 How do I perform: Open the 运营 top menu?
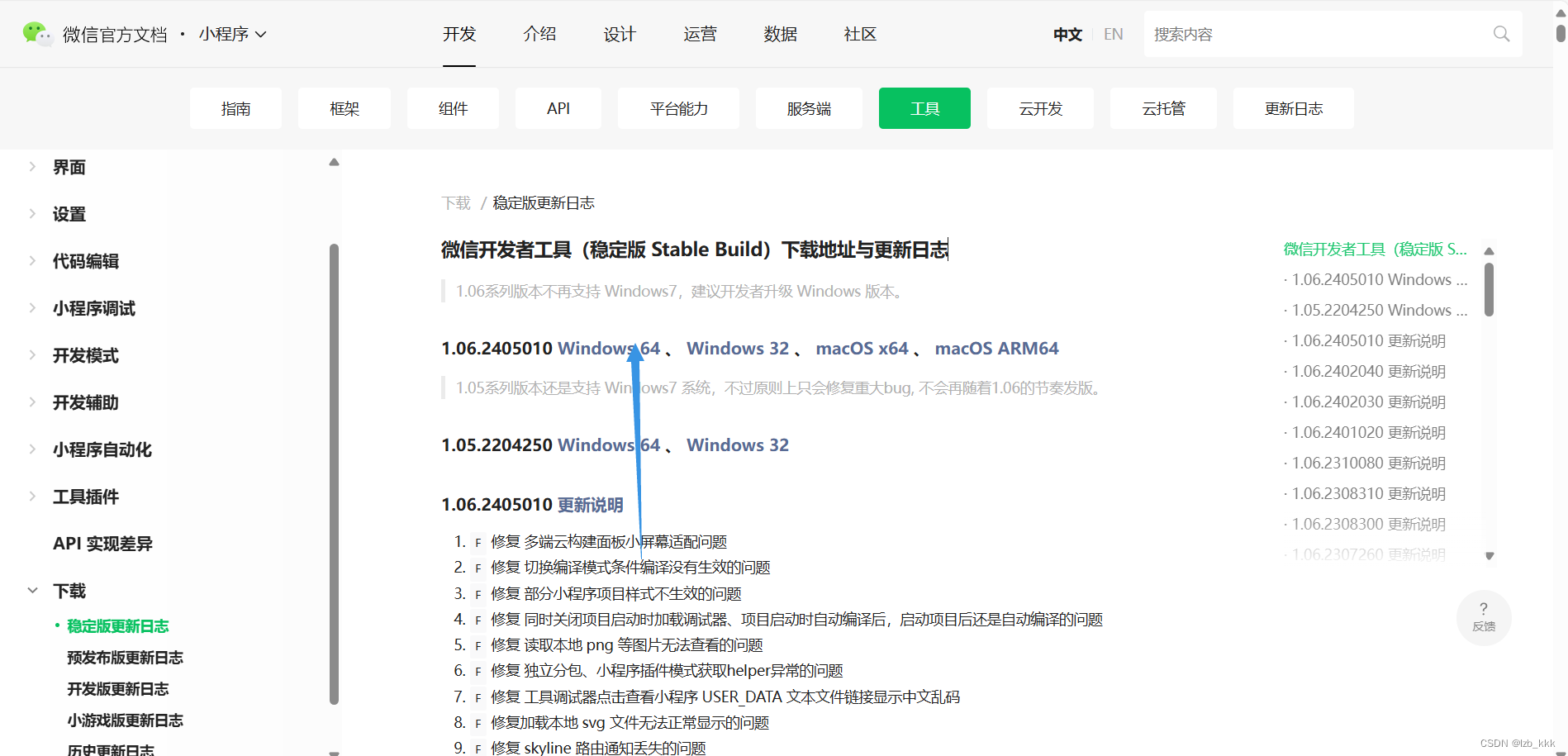[700, 34]
